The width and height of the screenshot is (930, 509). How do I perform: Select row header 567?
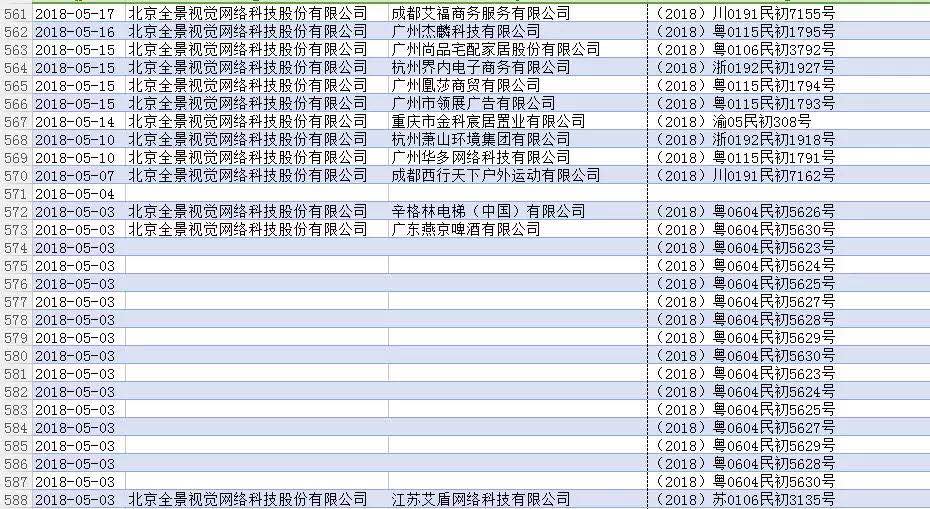[16, 122]
